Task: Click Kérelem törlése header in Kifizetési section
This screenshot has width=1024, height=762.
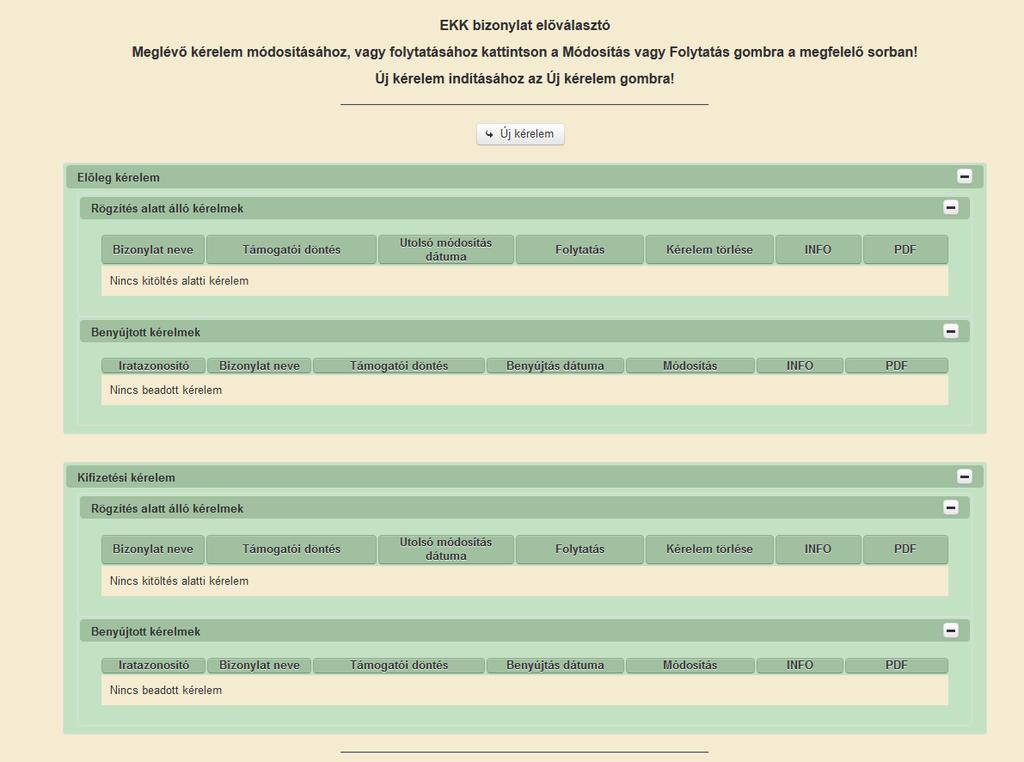Action: point(709,549)
